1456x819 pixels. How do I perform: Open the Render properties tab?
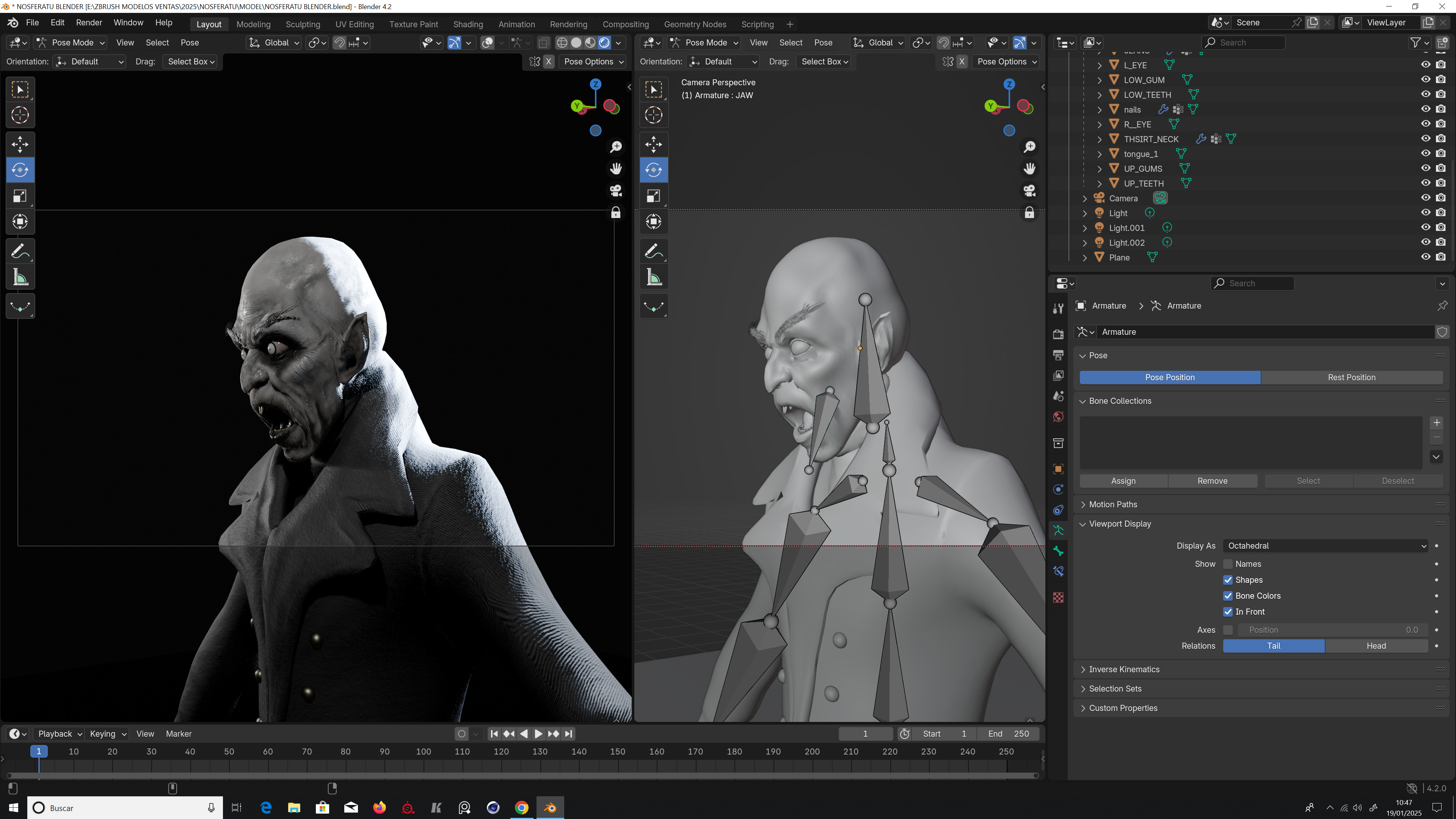(1058, 334)
